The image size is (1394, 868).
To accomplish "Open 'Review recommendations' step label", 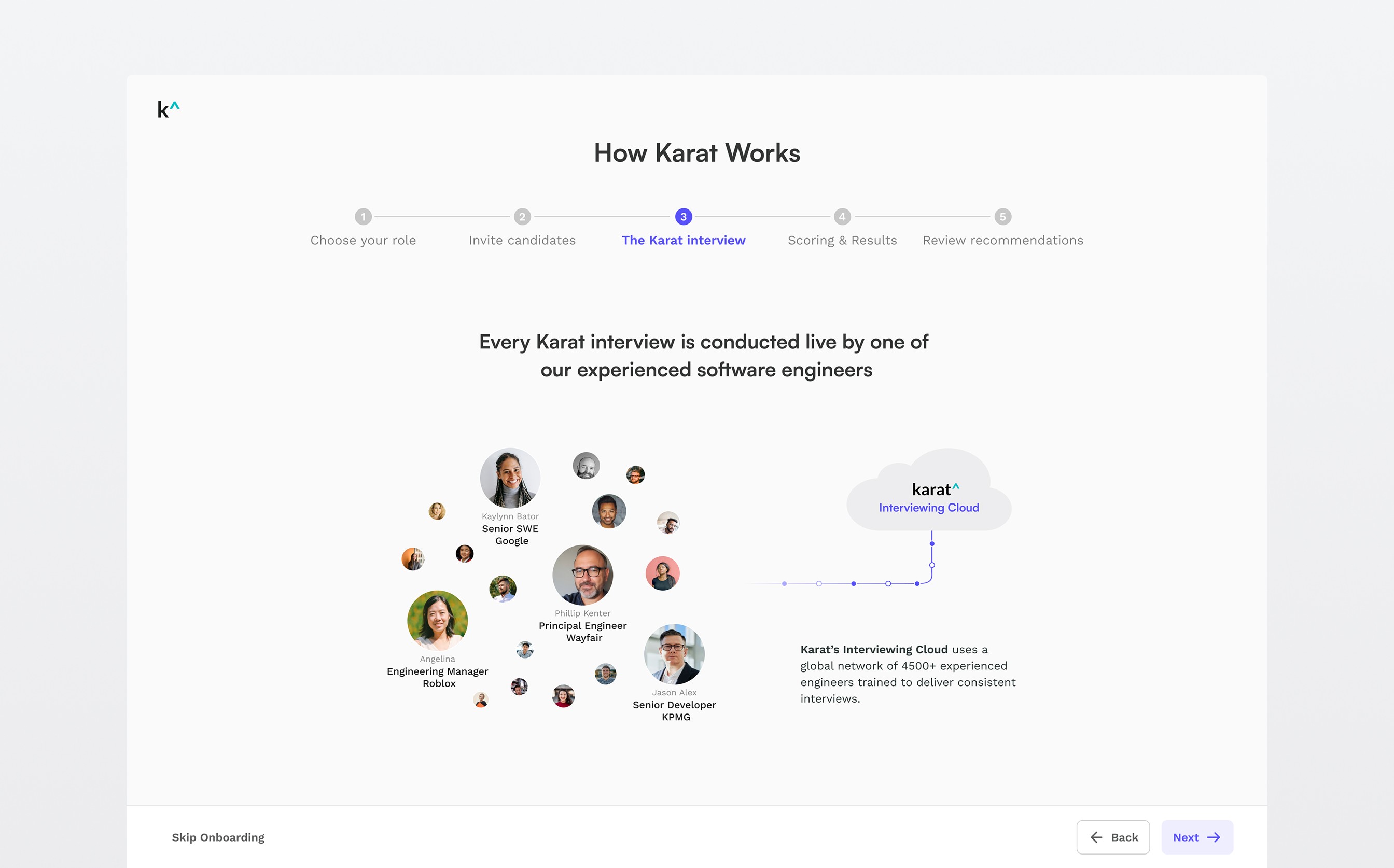I will pos(1002,240).
